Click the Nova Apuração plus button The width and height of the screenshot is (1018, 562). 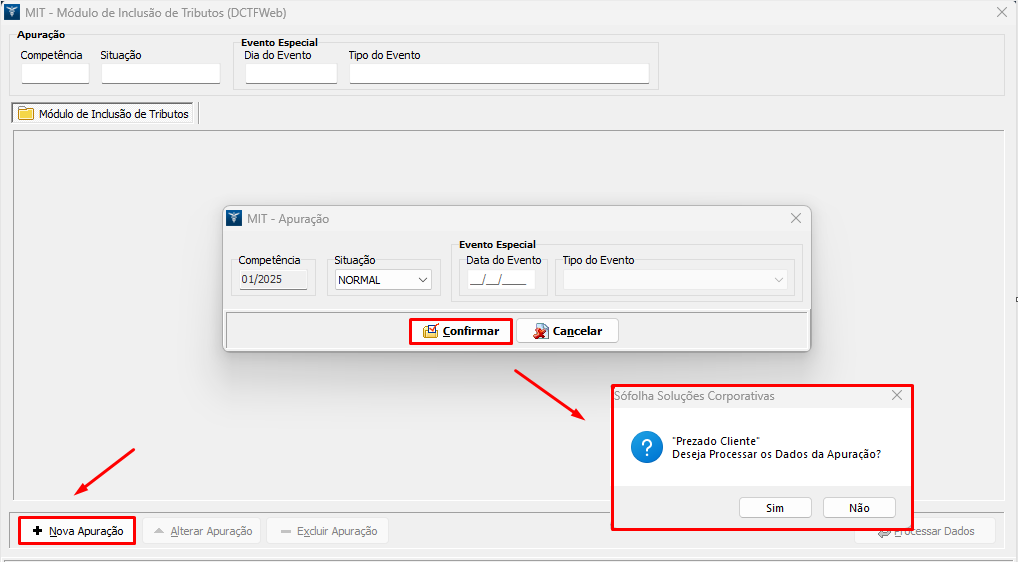77,531
